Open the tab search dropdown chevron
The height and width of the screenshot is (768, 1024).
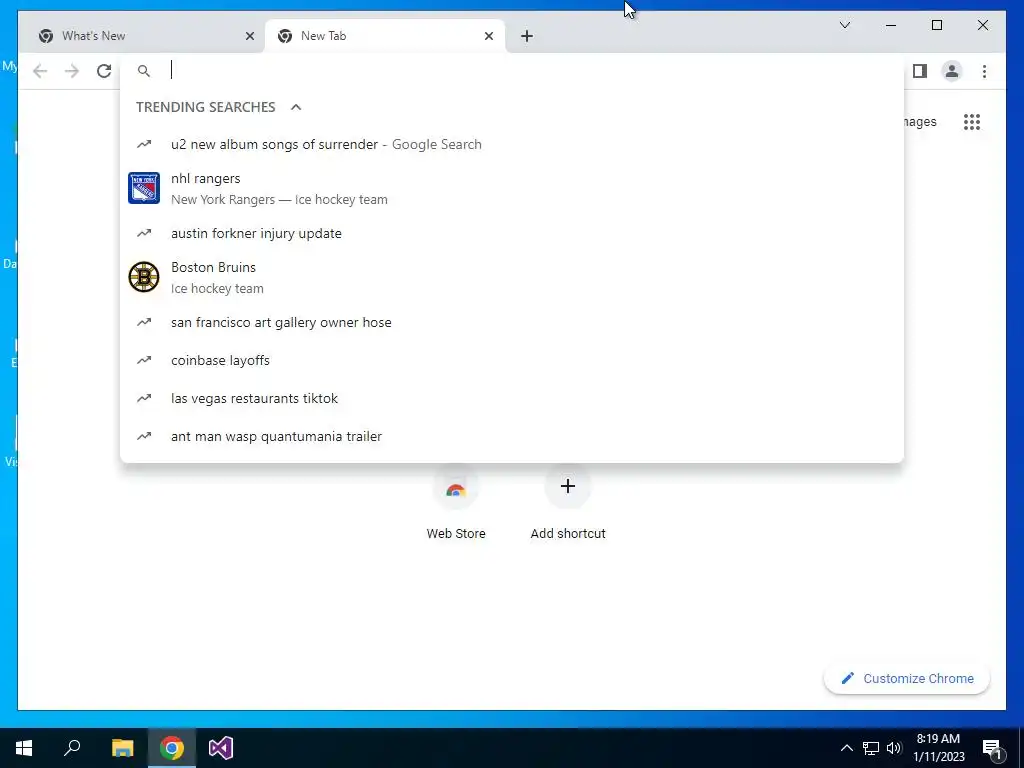[x=844, y=25]
